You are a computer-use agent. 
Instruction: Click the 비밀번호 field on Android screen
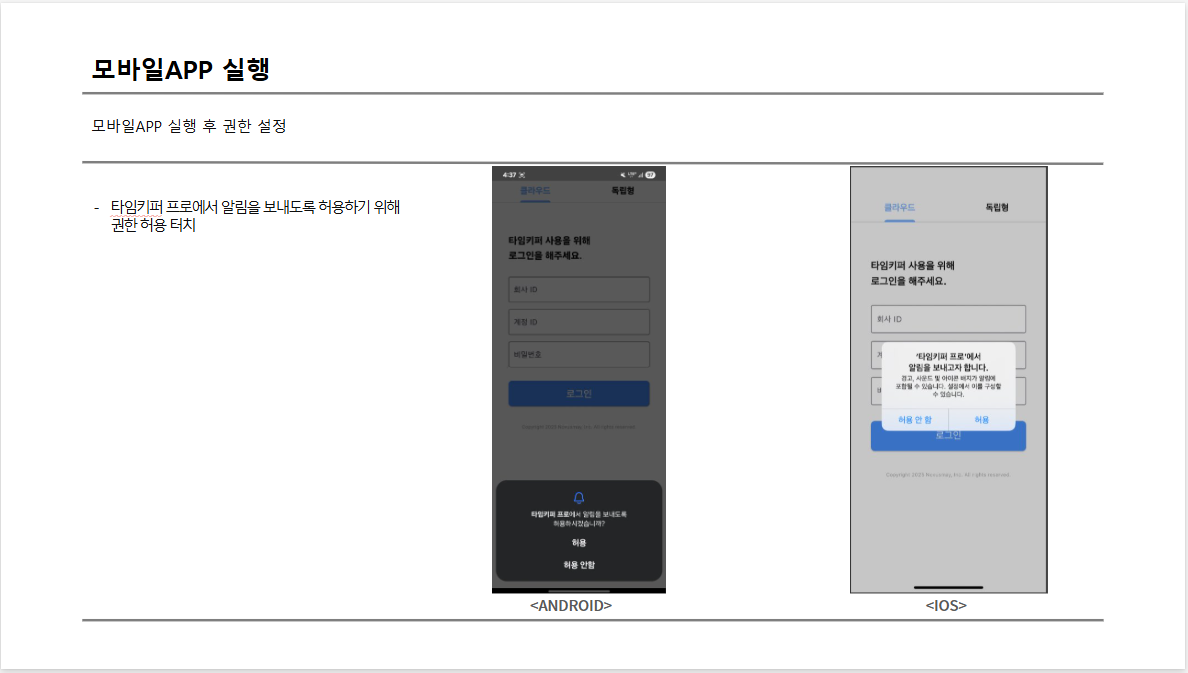[579, 355]
